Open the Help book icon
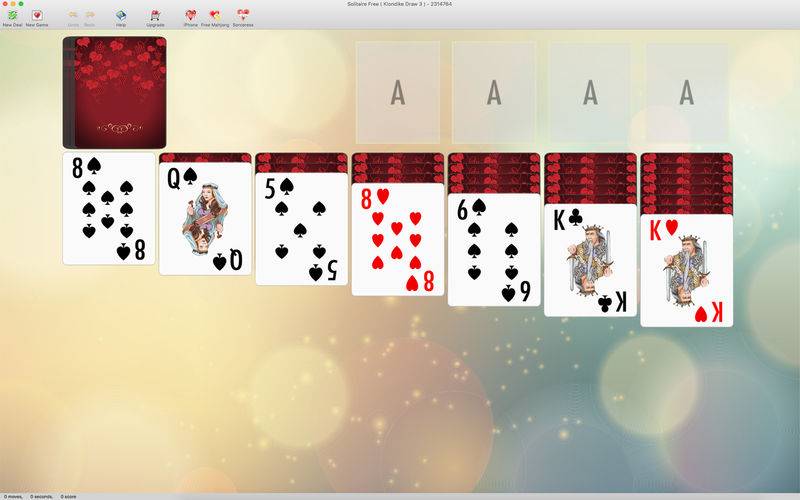Viewport: 800px width, 500px height. 121,15
